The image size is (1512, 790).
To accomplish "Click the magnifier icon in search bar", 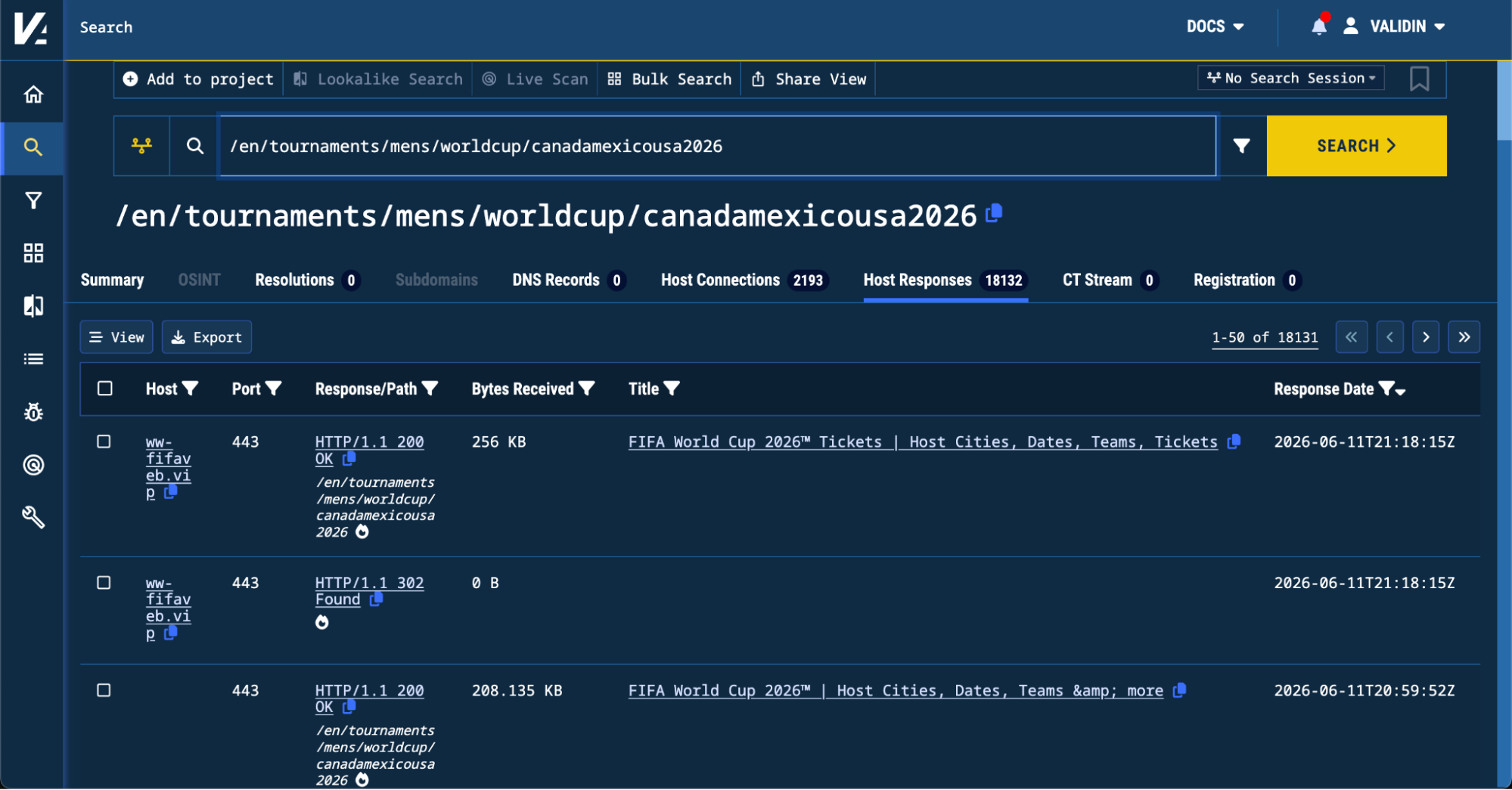I will click(195, 146).
